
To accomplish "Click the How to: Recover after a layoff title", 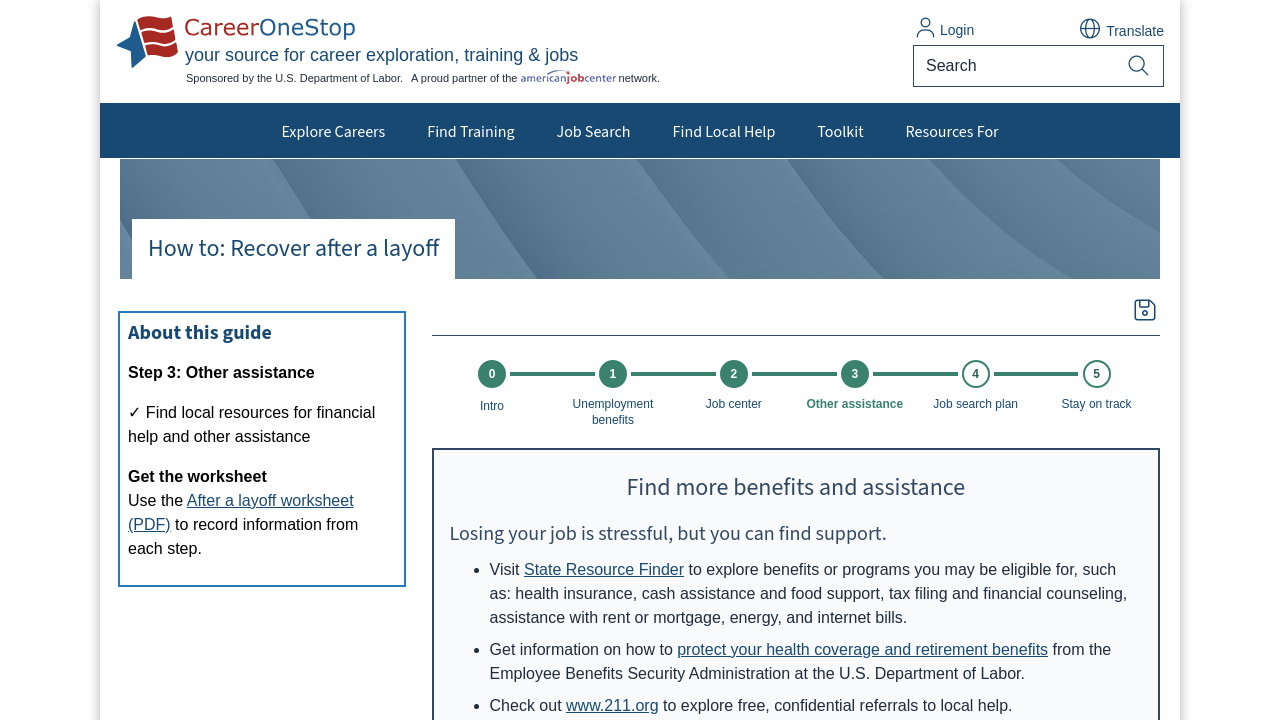I will [x=293, y=248].
